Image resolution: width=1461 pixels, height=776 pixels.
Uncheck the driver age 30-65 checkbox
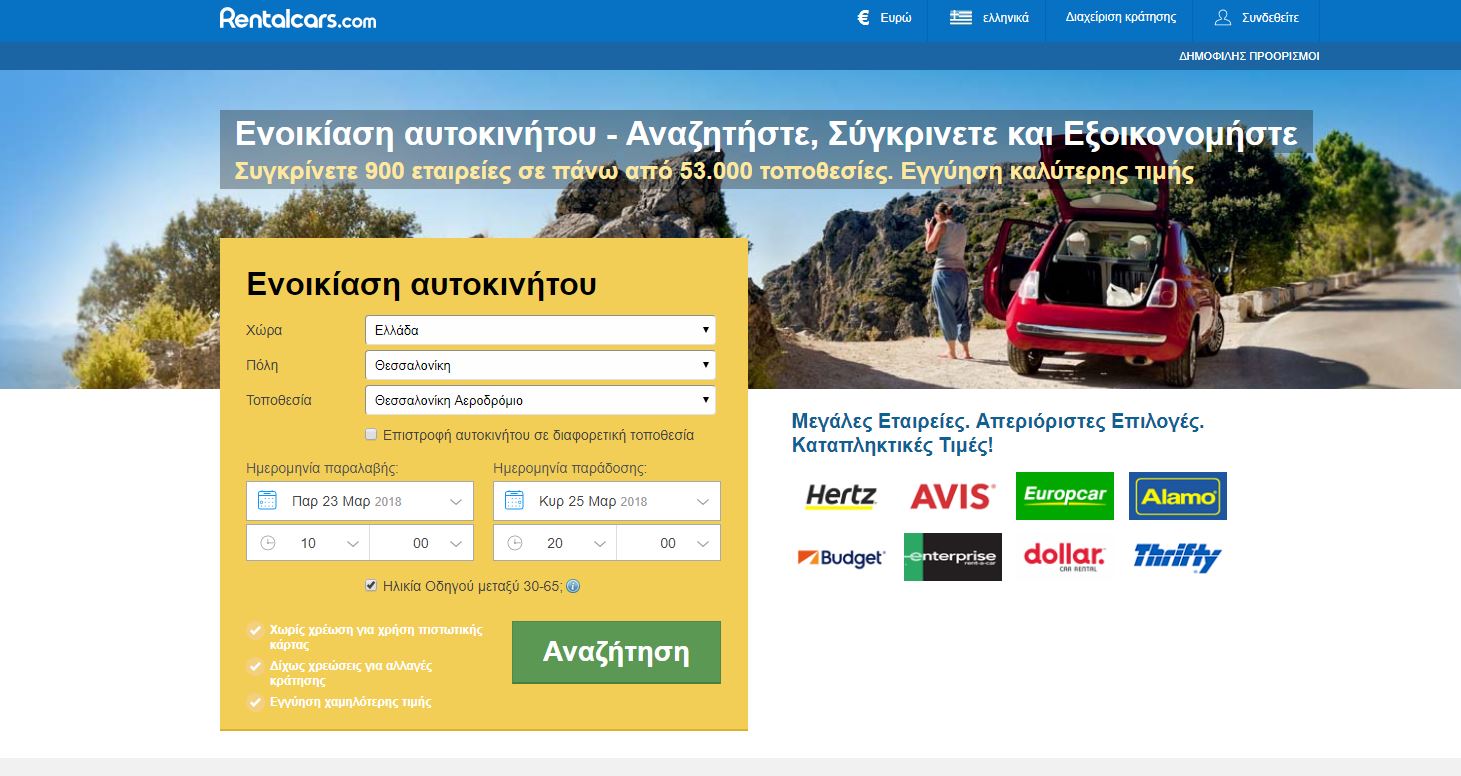[x=371, y=586]
